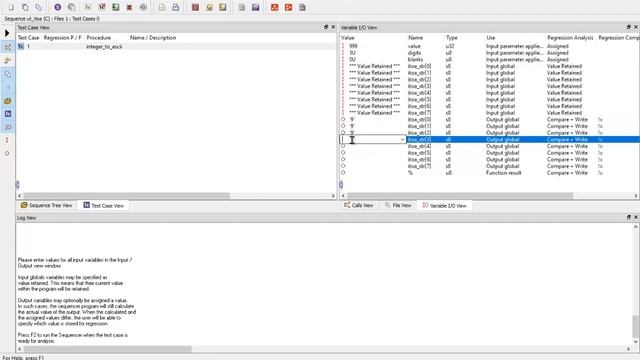Image resolution: width=640 pixels, height=360 pixels.
Task: Select the blanks variable name cell
Action: tap(415, 60)
